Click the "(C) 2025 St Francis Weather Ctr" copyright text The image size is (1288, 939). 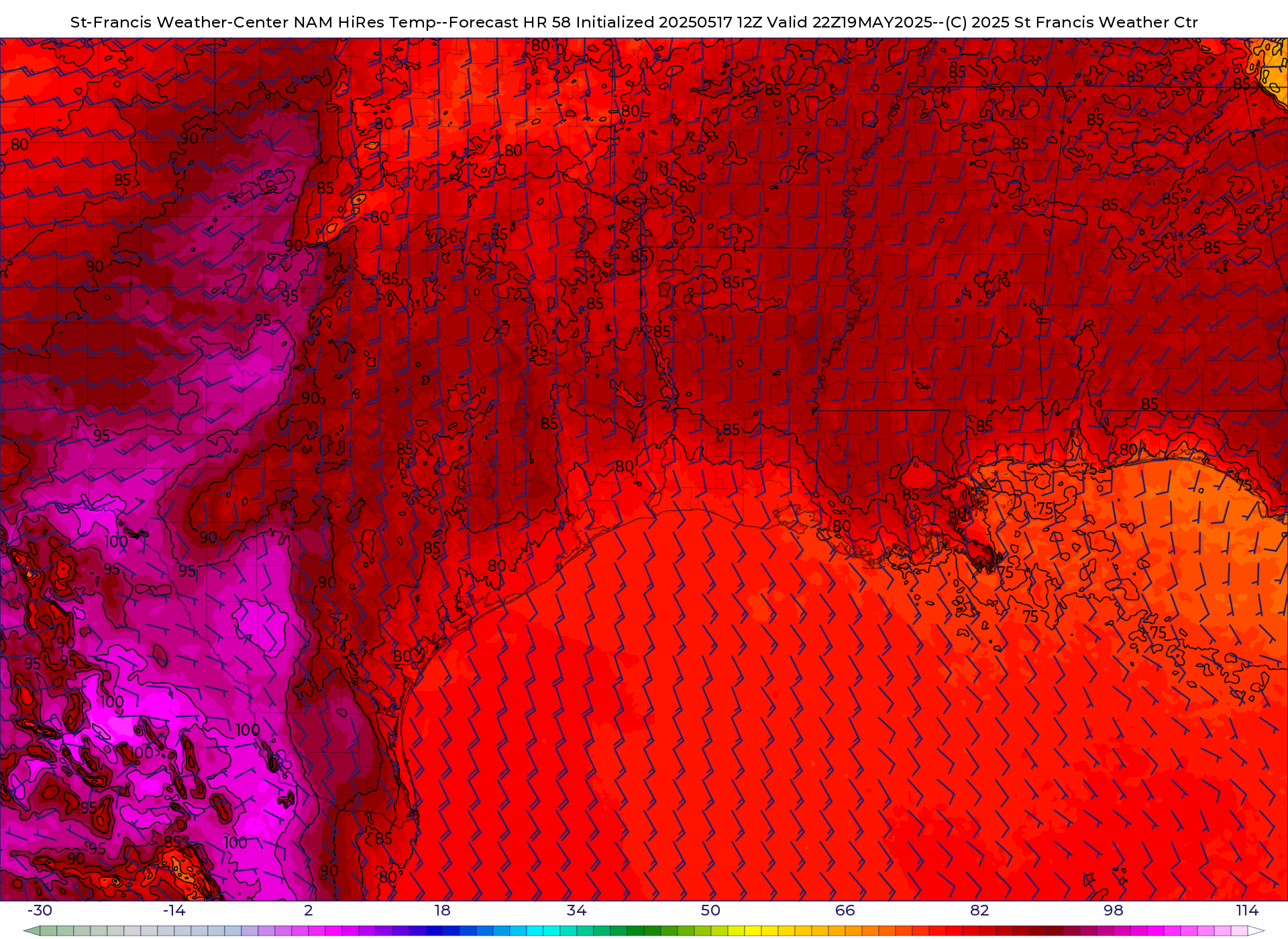[x=1071, y=23]
